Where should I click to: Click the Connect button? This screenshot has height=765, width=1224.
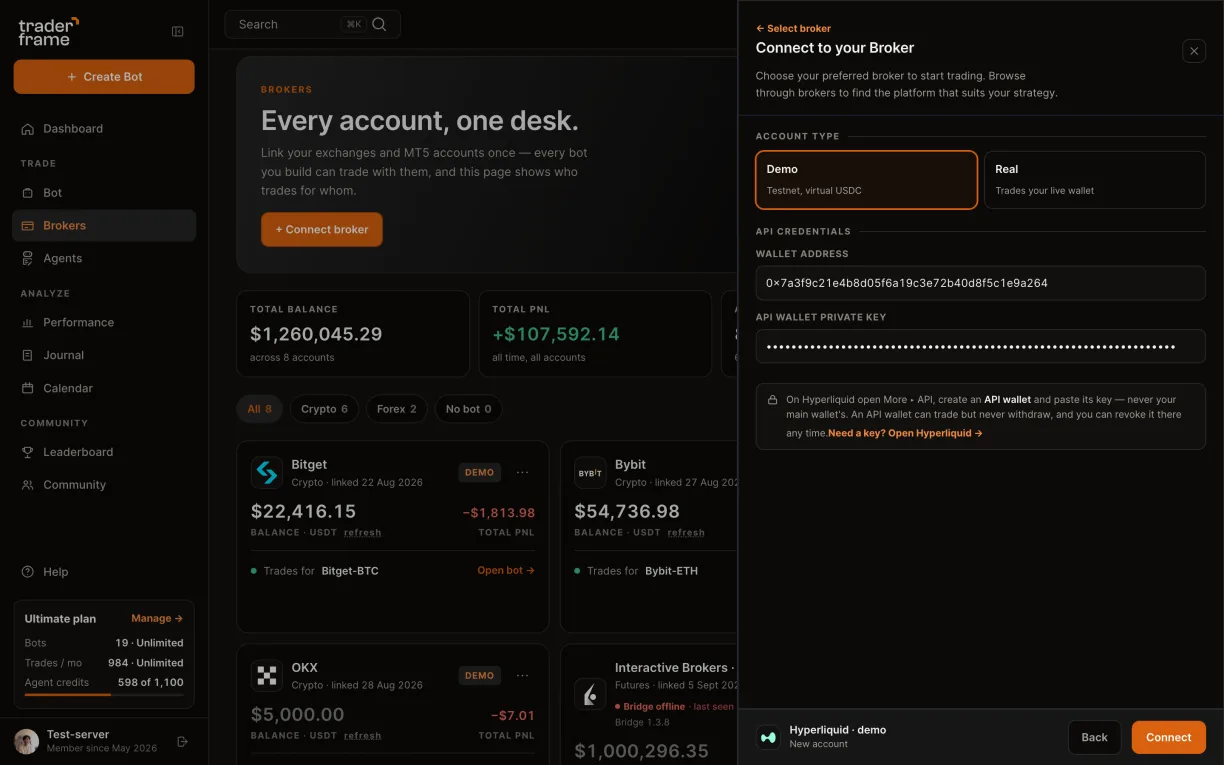[x=1168, y=737]
